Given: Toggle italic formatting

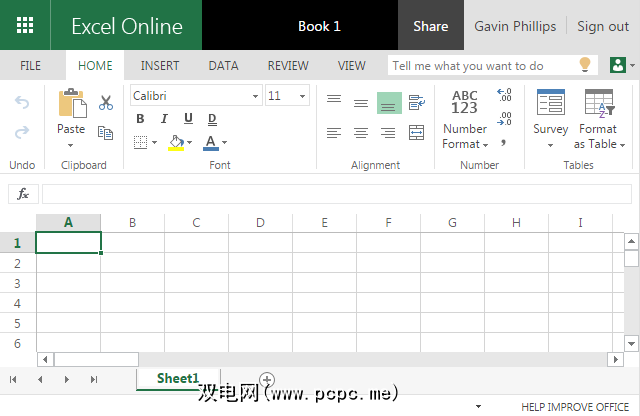Looking at the screenshot, I should tap(164, 119).
